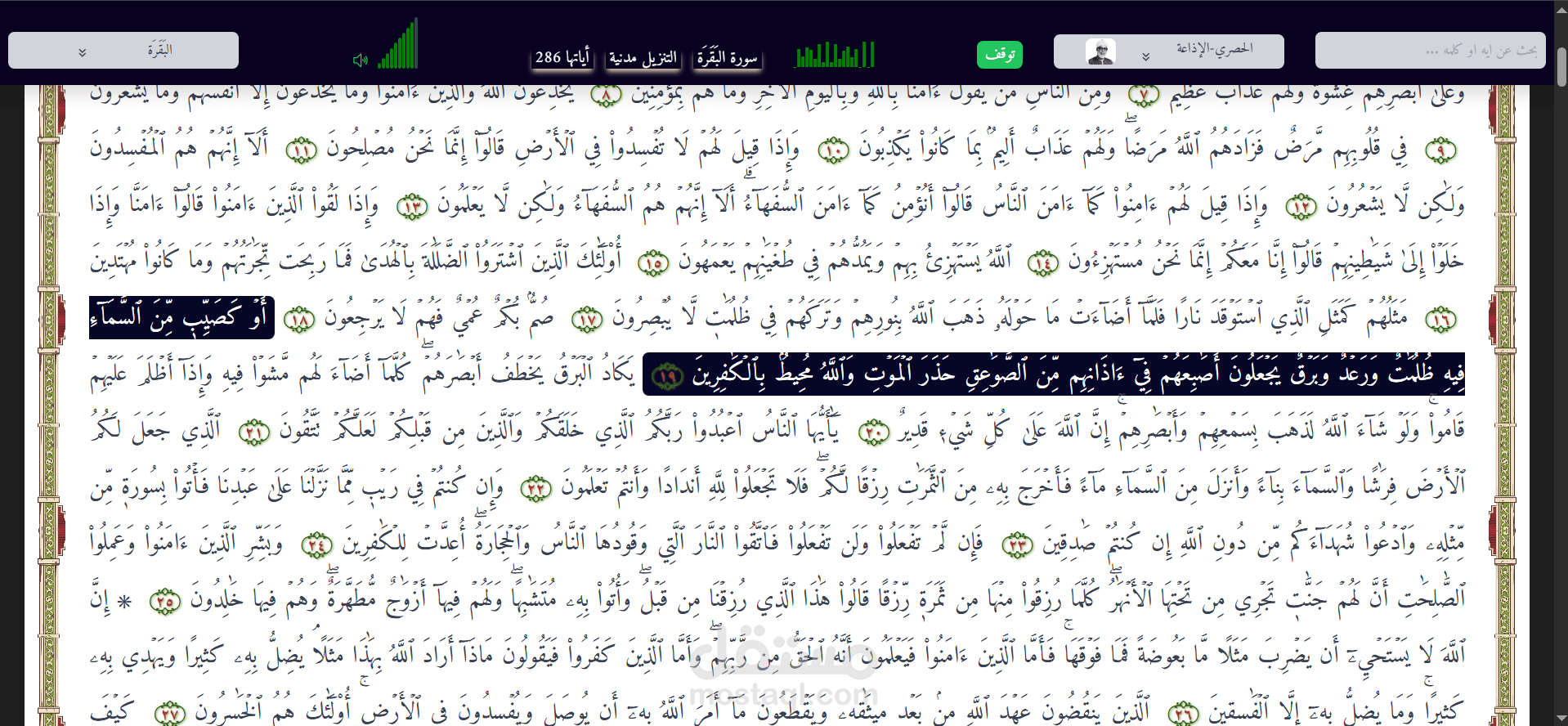The height and width of the screenshot is (726, 1568).
Task: Adjust the green volume bars slider
Action: [x=398, y=44]
